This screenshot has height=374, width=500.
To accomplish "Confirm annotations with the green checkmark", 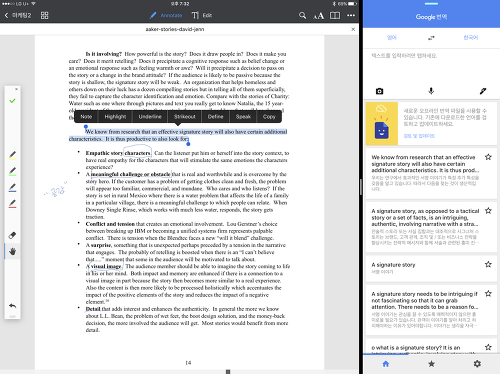I will pyautogui.click(x=12, y=101).
